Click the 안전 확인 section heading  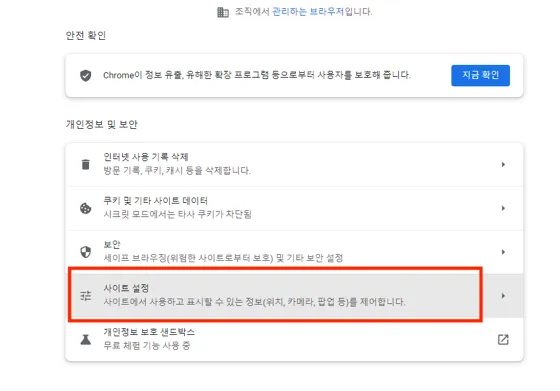pos(86,35)
